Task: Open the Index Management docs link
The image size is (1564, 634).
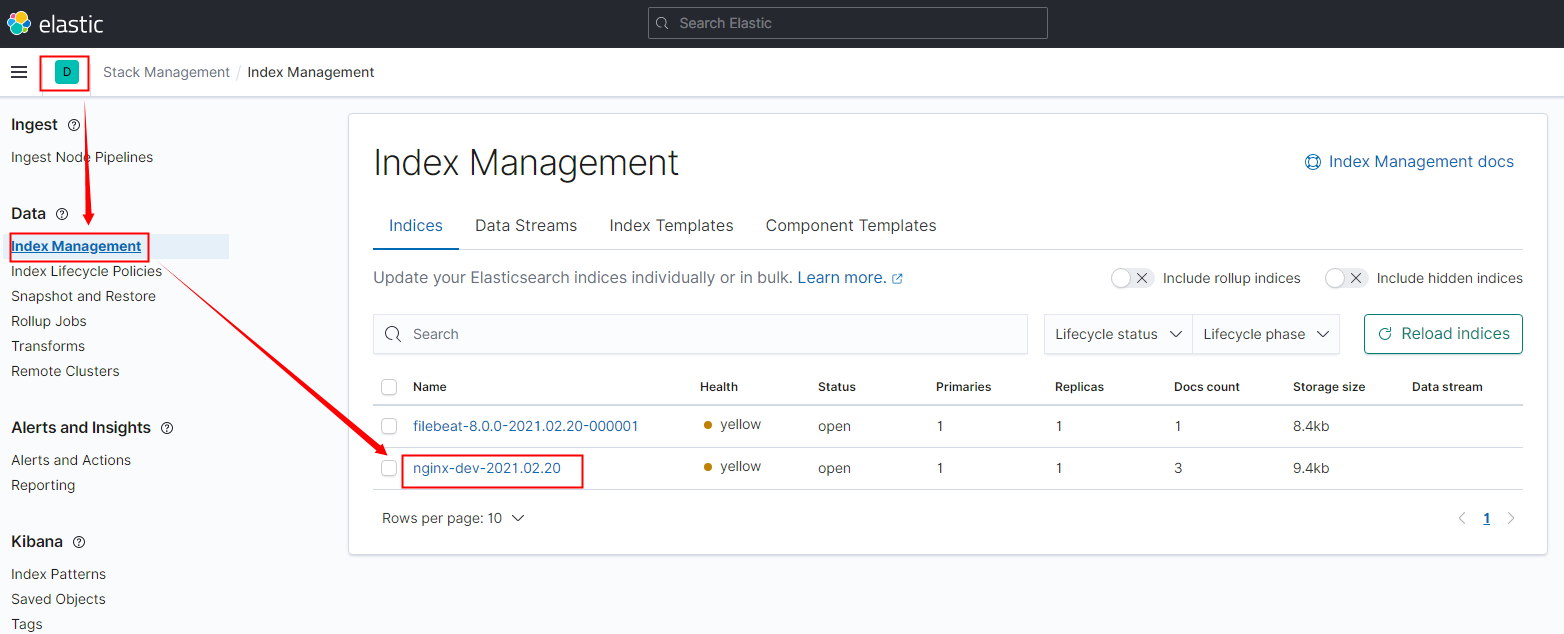Action: (1421, 162)
